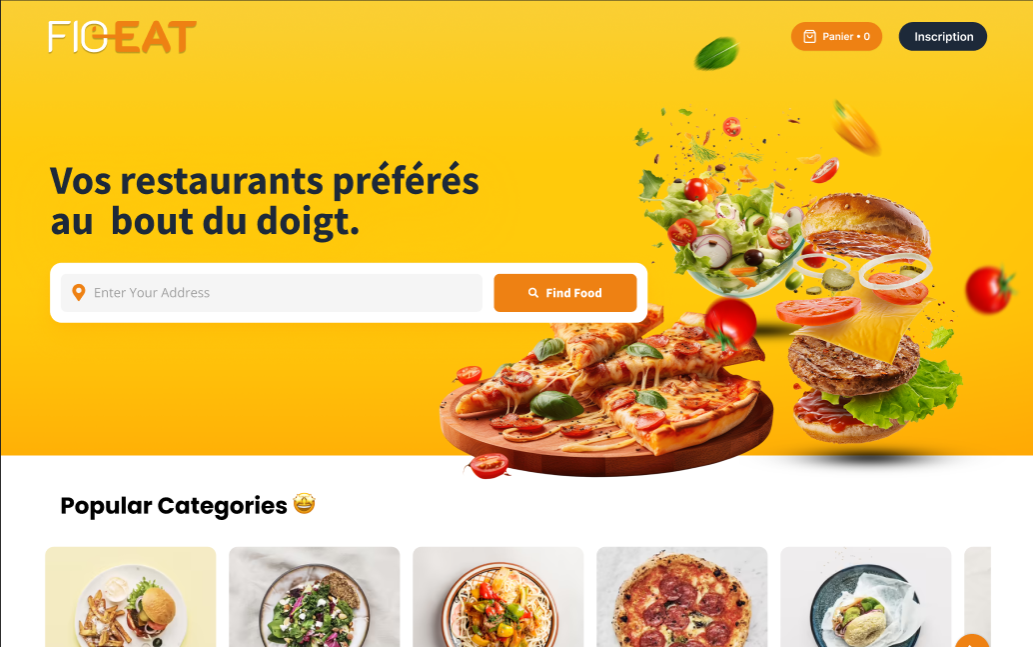Image resolution: width=1033 pixels, height=647 pixels.
Task: Click the headline Vos restaurants préférés
Action: (264, 181)
